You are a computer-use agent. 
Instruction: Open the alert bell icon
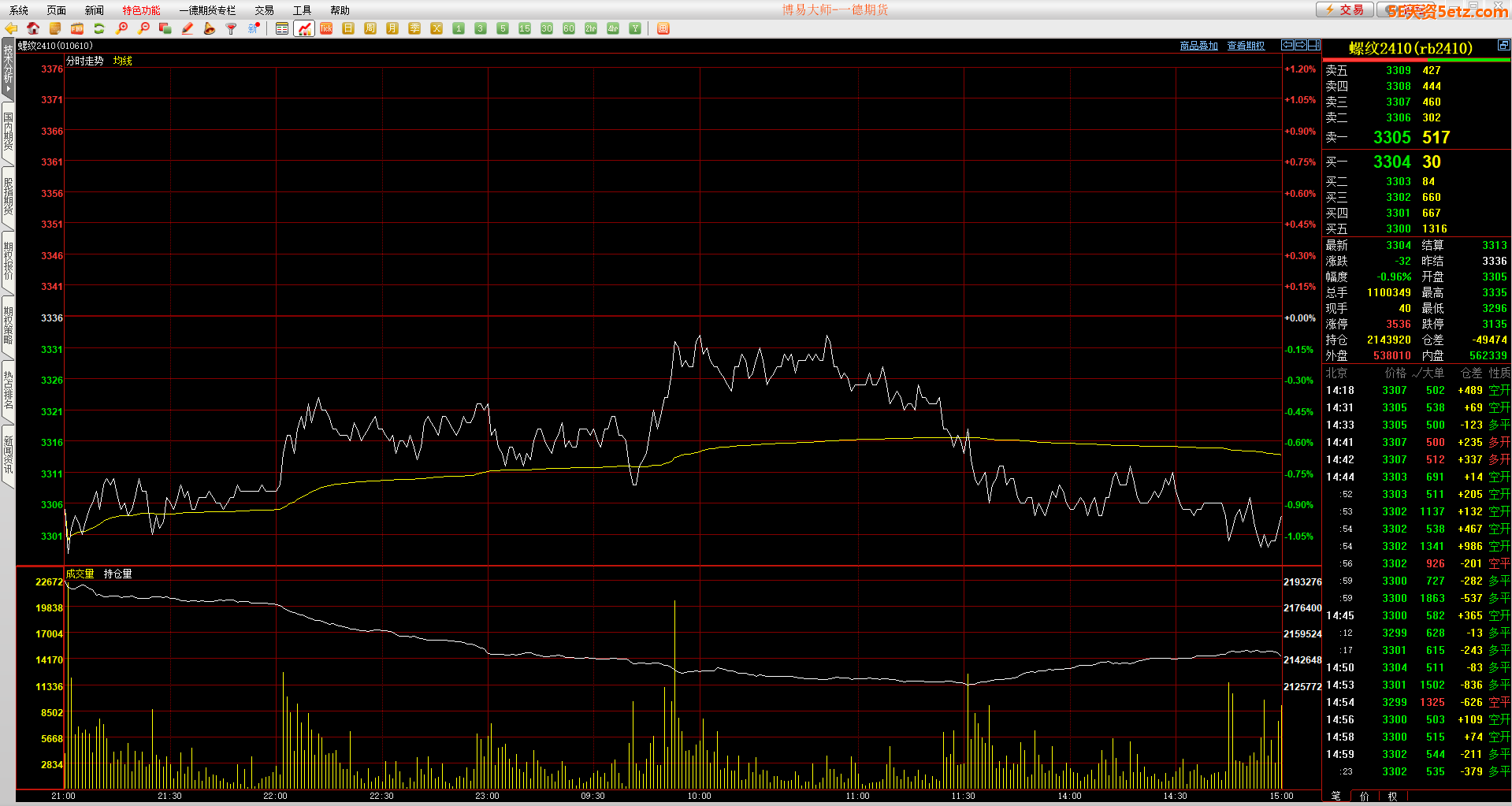pyautogui.click(x=210, y=28)
